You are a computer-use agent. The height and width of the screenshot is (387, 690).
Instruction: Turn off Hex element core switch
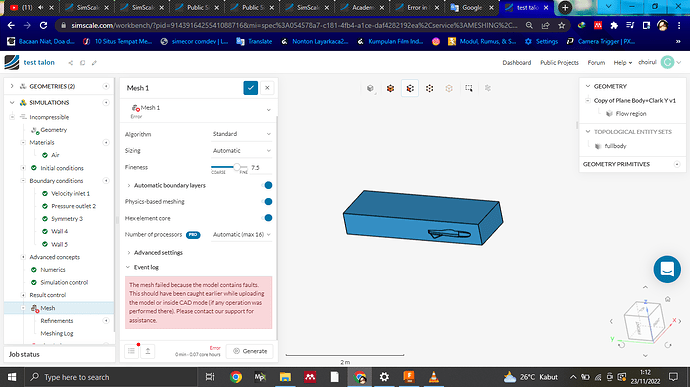(x=267, y=218)
